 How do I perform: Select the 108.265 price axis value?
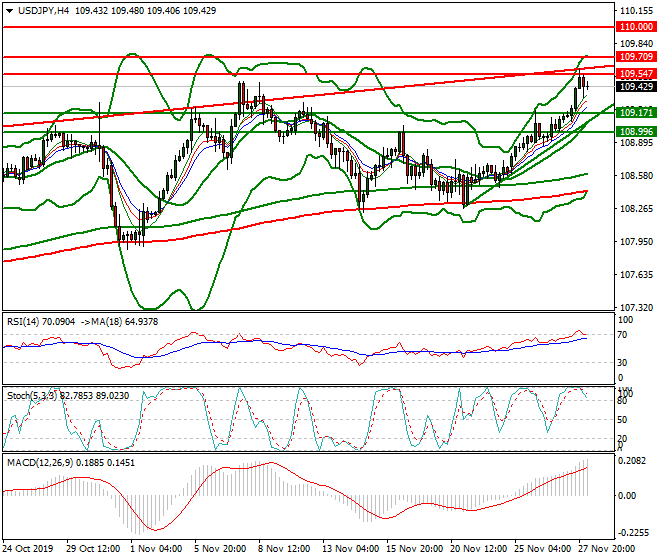[x=636, y=209]
